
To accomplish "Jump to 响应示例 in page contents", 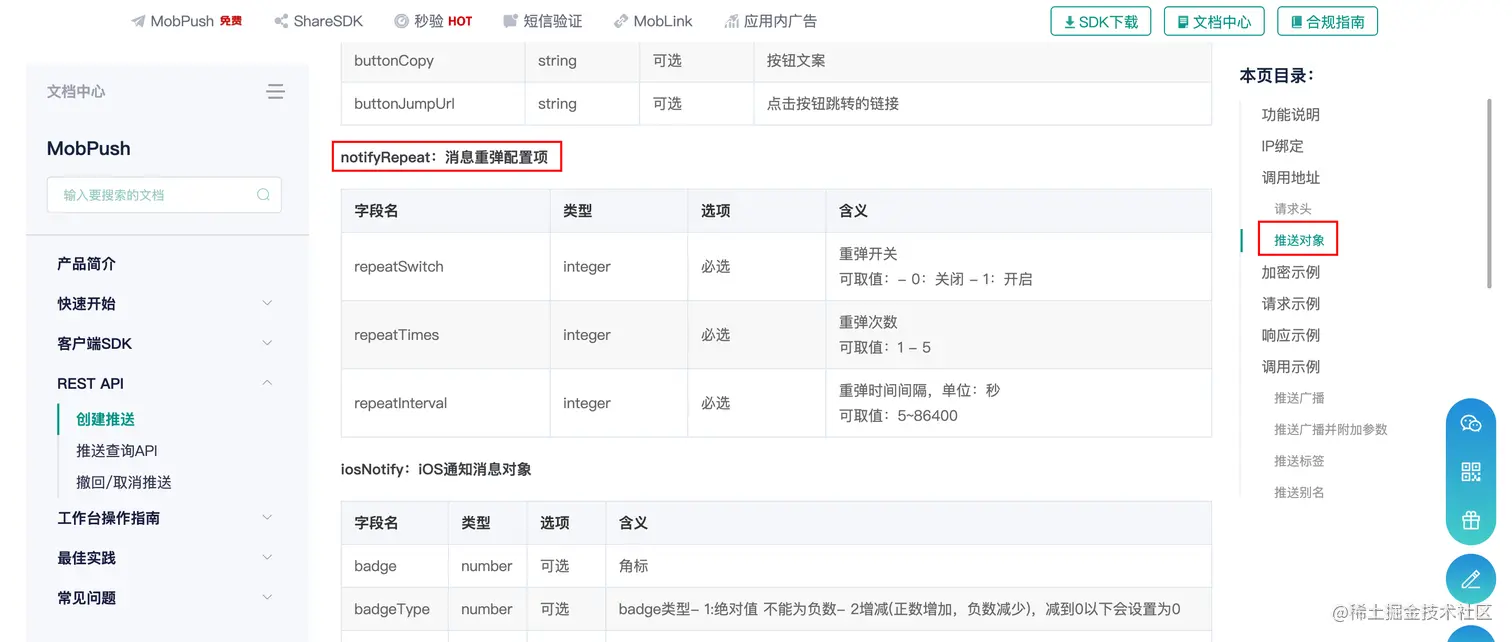I will coord(1290,335).
